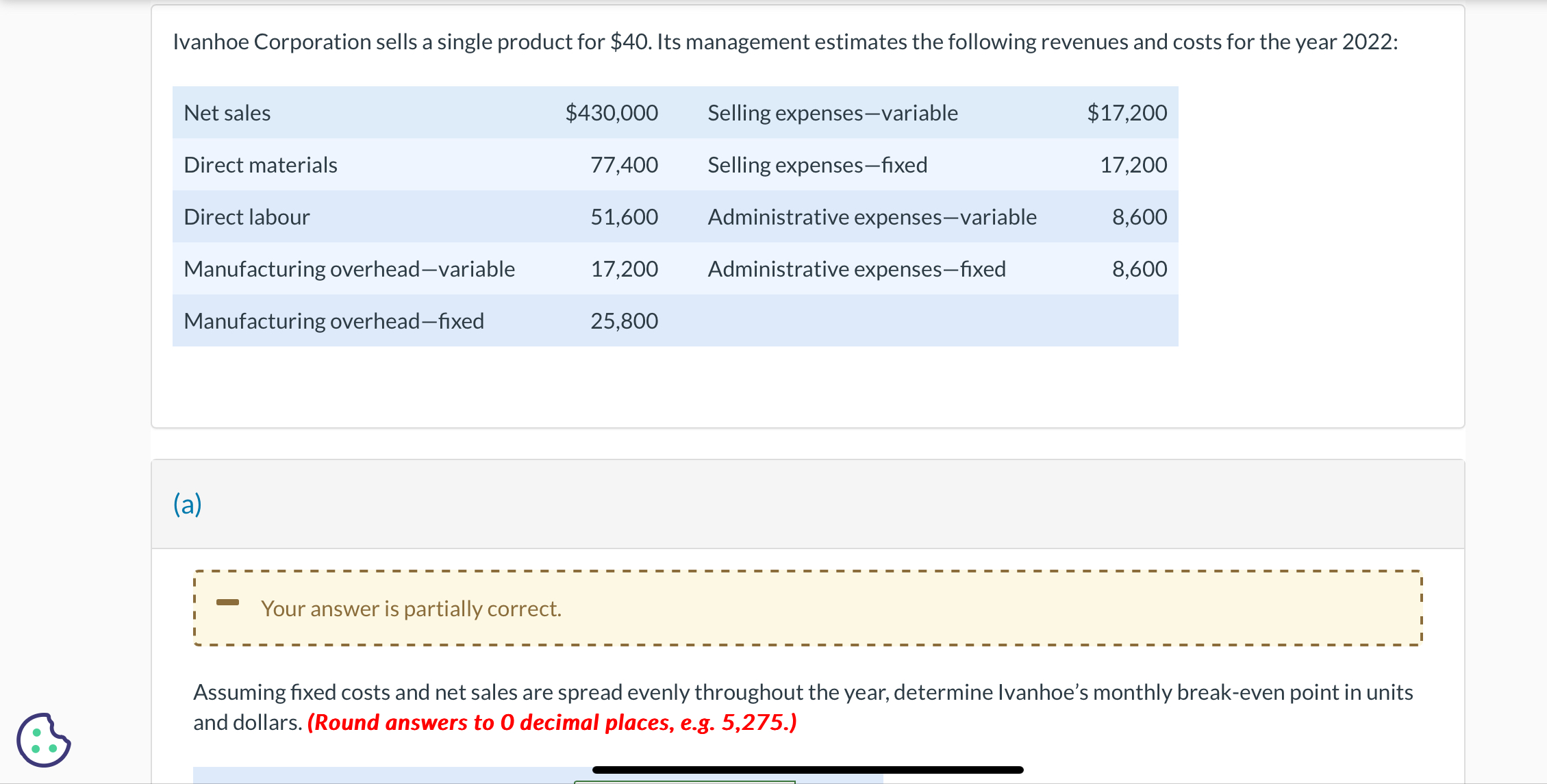Click Selling expenses—fixed label
Image resolution: width=1547 pixels, height=784 pixels.
coord(818,165)
